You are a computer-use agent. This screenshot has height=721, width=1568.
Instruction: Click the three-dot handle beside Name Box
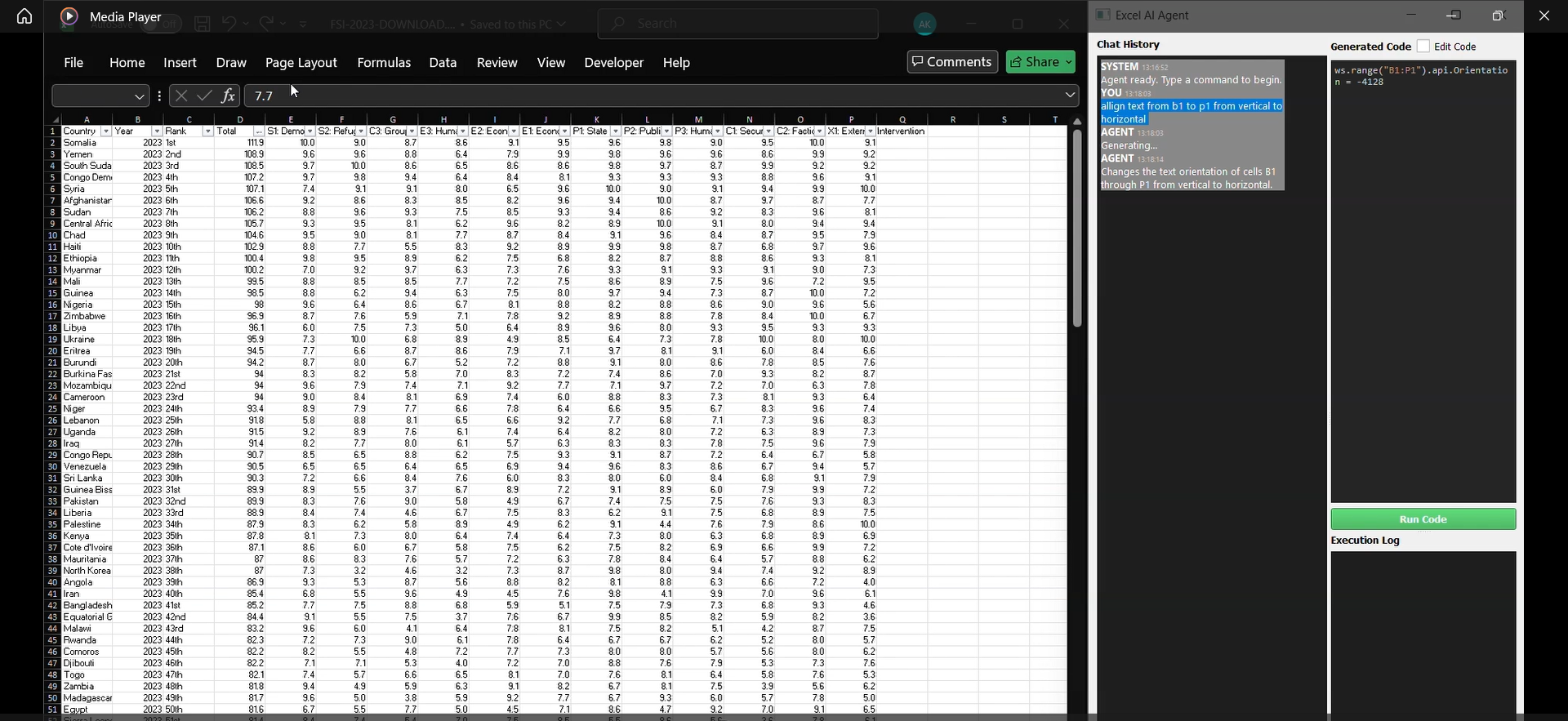[x=159, y=96]
